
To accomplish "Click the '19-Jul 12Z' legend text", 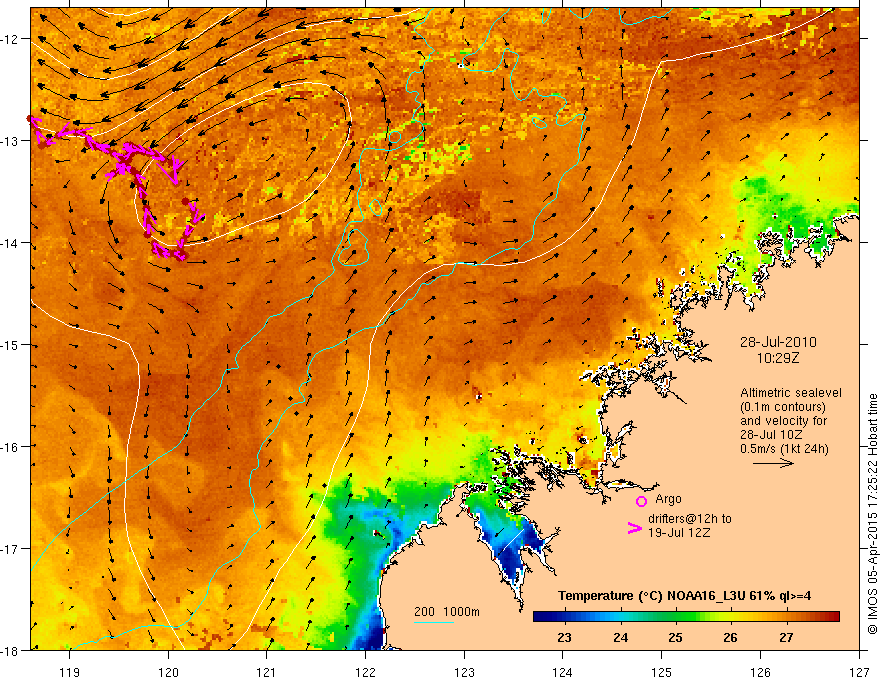I will click(679, 532).
